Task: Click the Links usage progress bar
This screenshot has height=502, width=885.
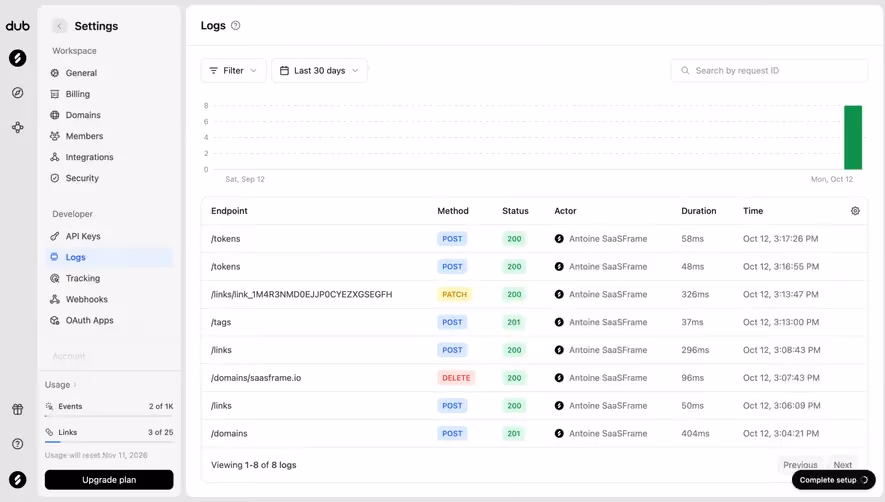Action: [x=109, y=442]
